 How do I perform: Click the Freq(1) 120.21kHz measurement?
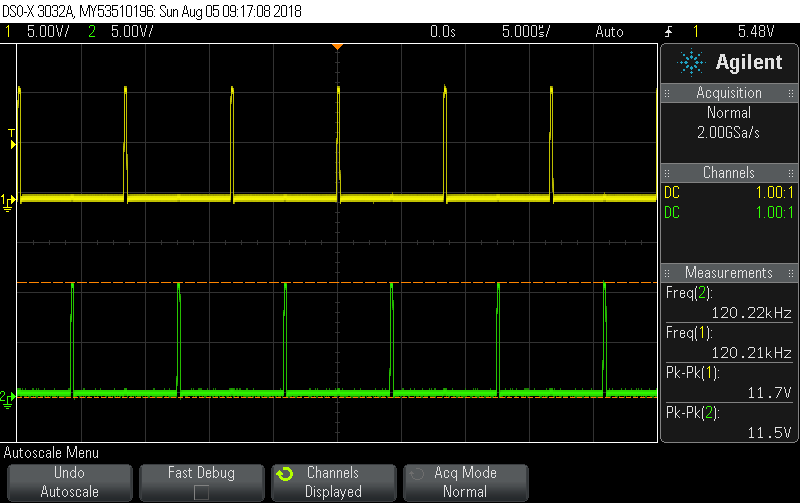click(x=729, y=343)
